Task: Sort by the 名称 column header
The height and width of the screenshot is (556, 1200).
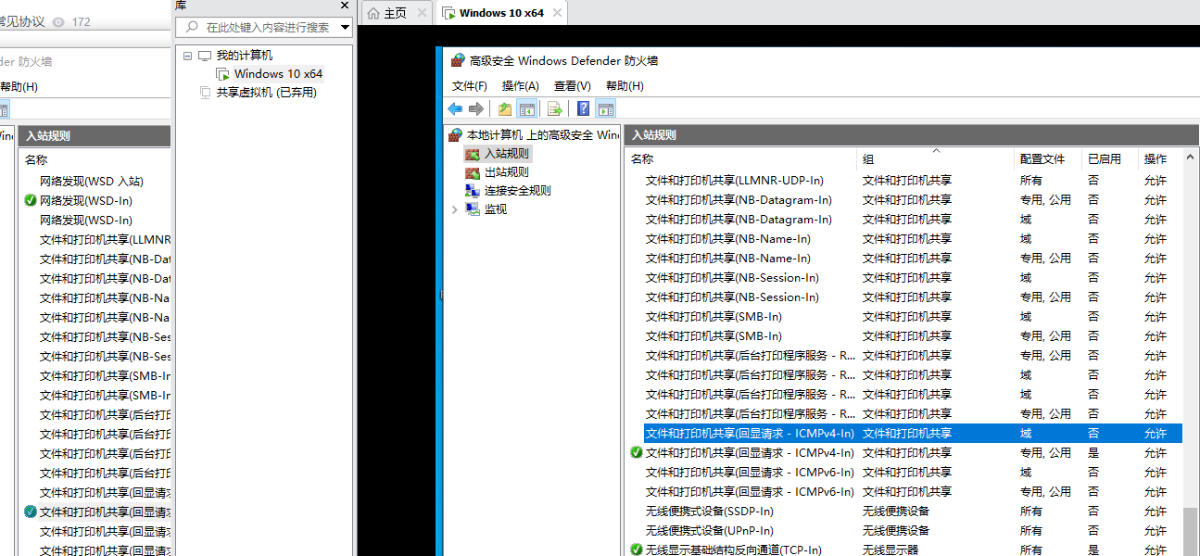Action: (x=742, y=159)
